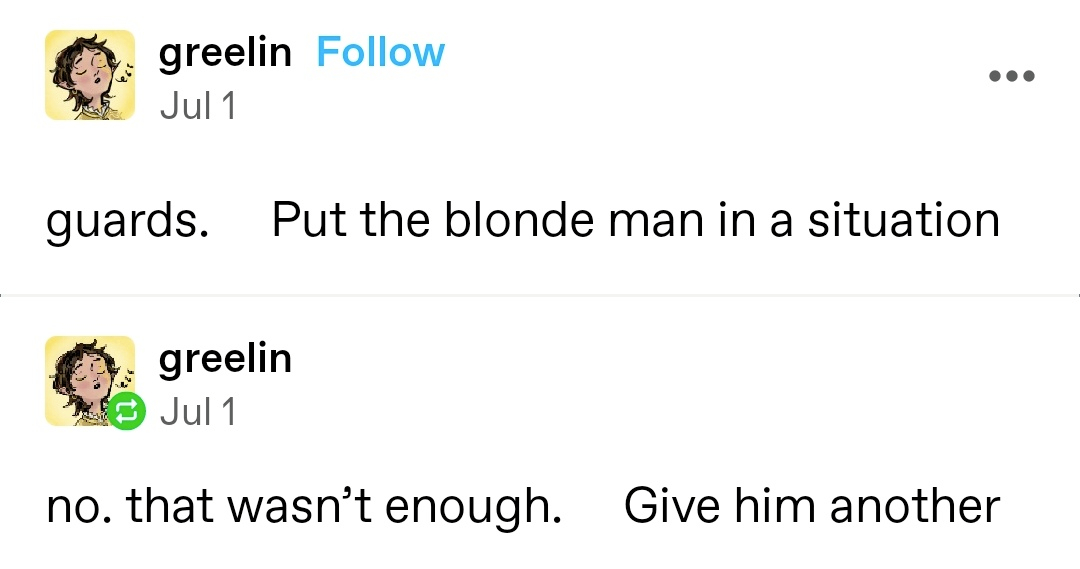1080x569 pixels.
Task: Open the Jul 1 timestamp of reblog
Action: point(198,412)
